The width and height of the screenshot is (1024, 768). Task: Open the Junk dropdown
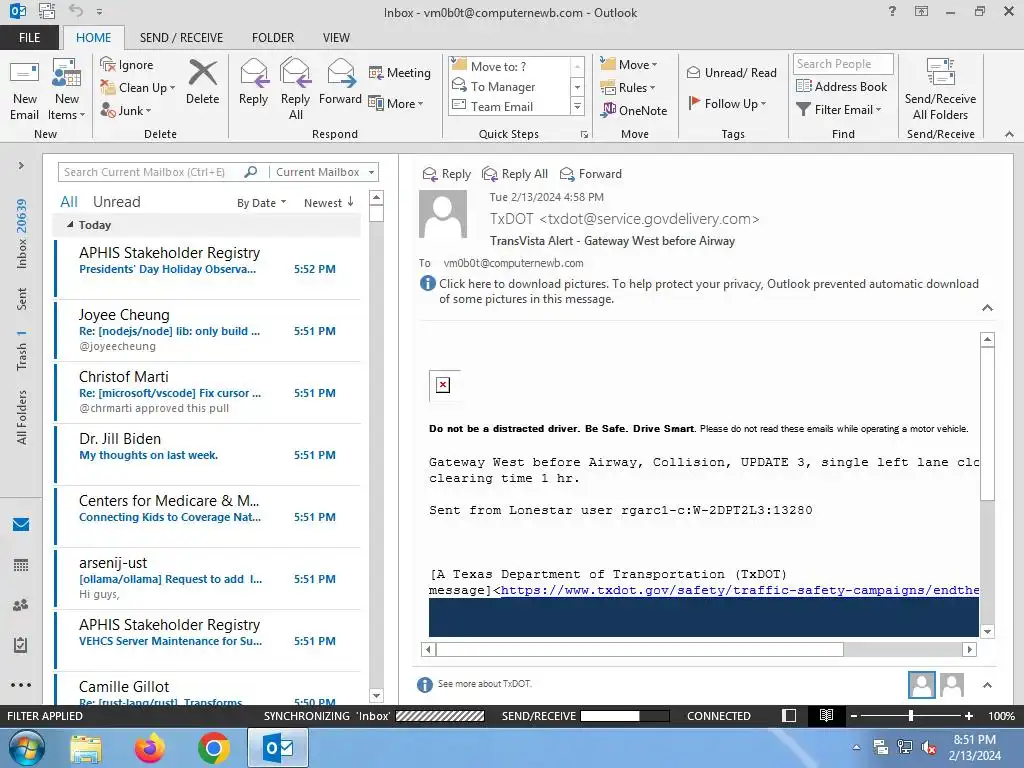click(126, 110)
